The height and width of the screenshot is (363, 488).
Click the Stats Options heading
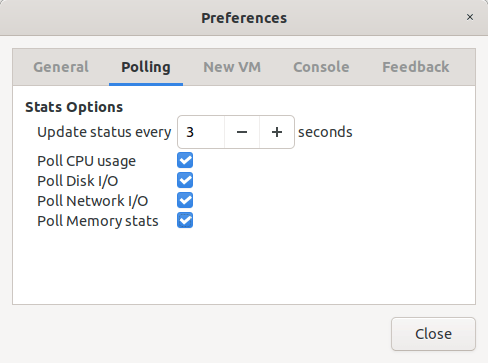(x=74, y=107)
